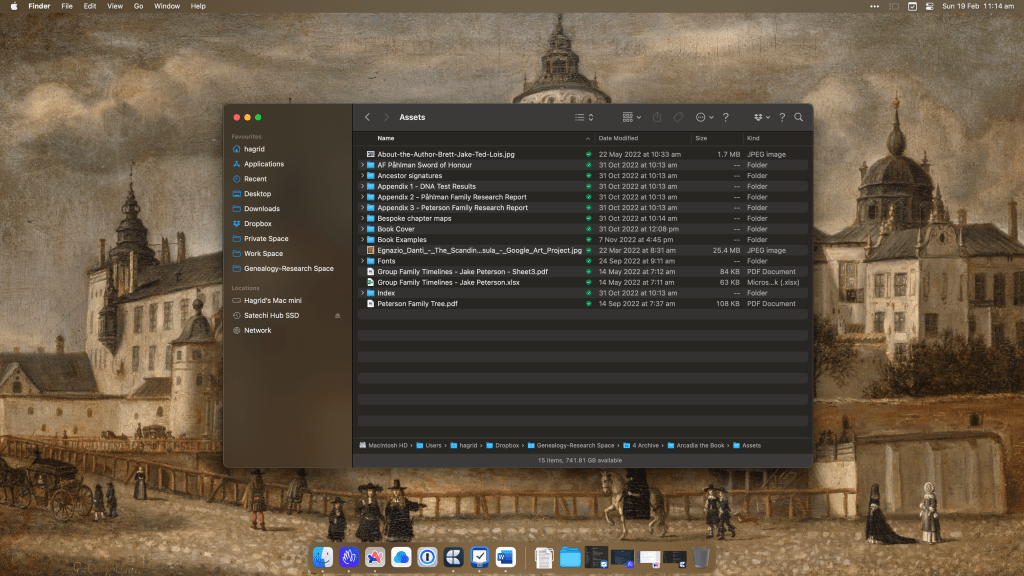
Task: Go back using the left chevron arrow
Action: click(368, 117)
